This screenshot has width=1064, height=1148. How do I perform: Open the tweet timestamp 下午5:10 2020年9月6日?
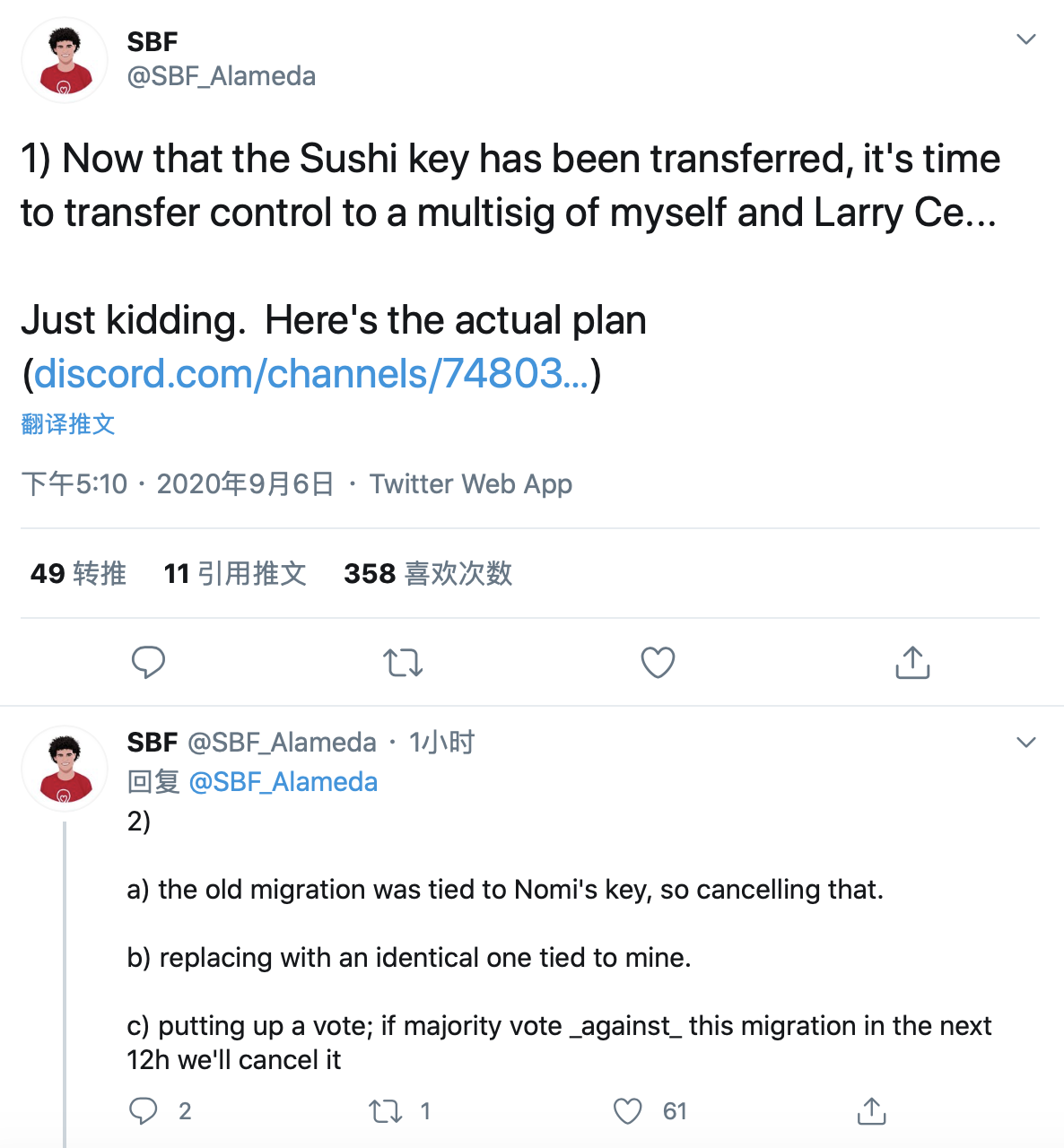tap(178, 484)
